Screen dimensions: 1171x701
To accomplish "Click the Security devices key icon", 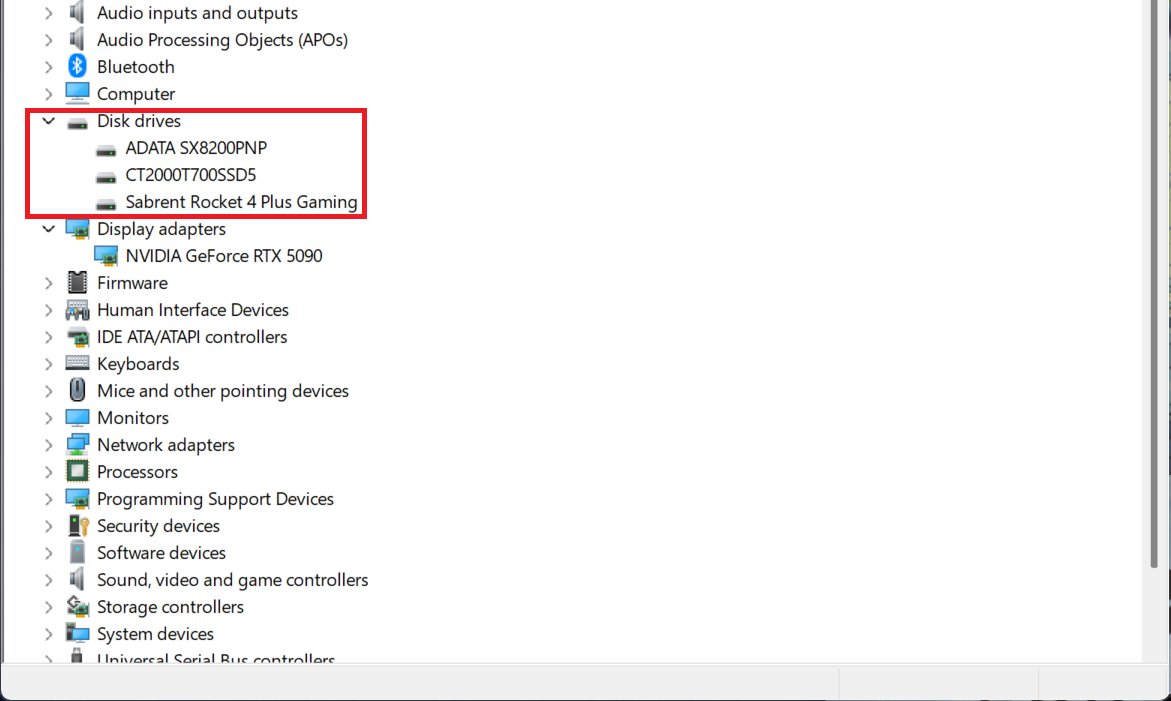I will 78,526.
